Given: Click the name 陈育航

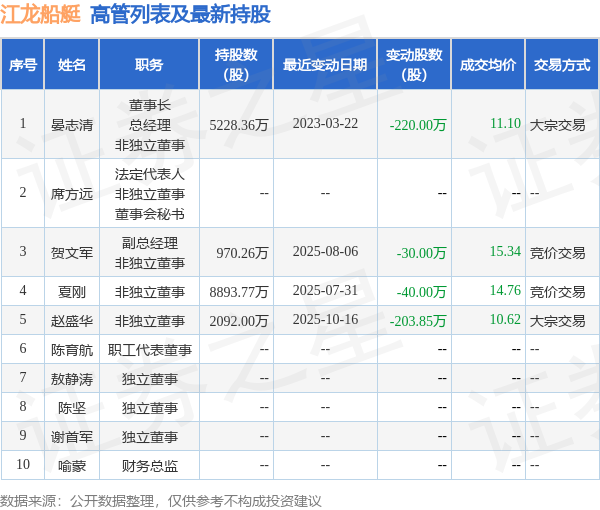Looking at the screenshot, I should (x=72, y=349).
